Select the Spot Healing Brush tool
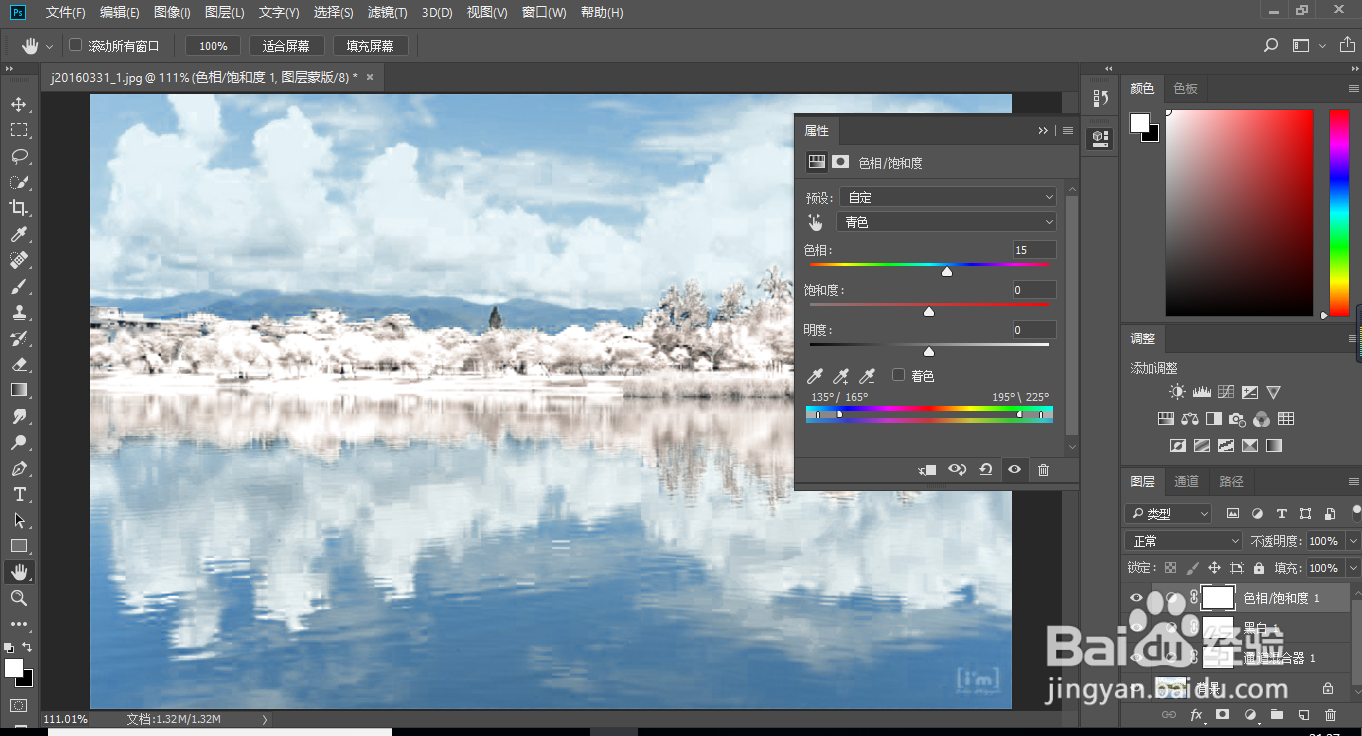 pyautogui.click(x=19, y=260)
